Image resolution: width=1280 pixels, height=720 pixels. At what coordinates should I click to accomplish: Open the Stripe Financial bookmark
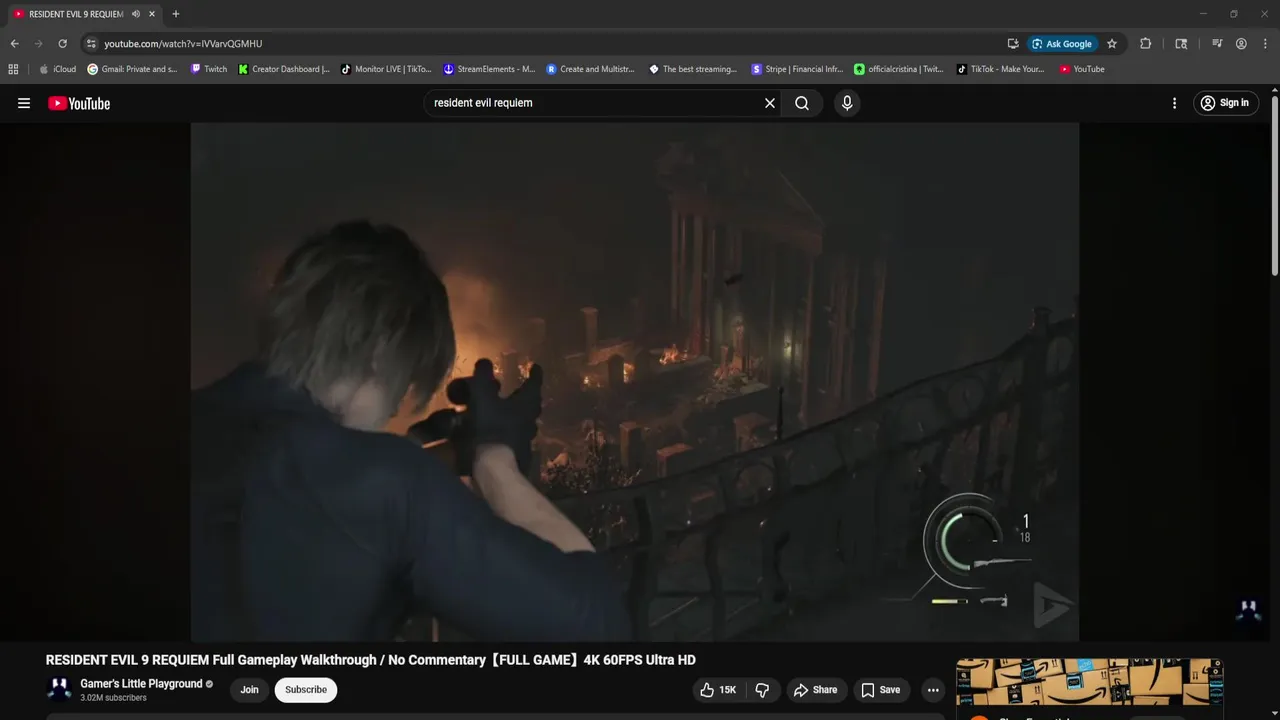click(797, 69)
